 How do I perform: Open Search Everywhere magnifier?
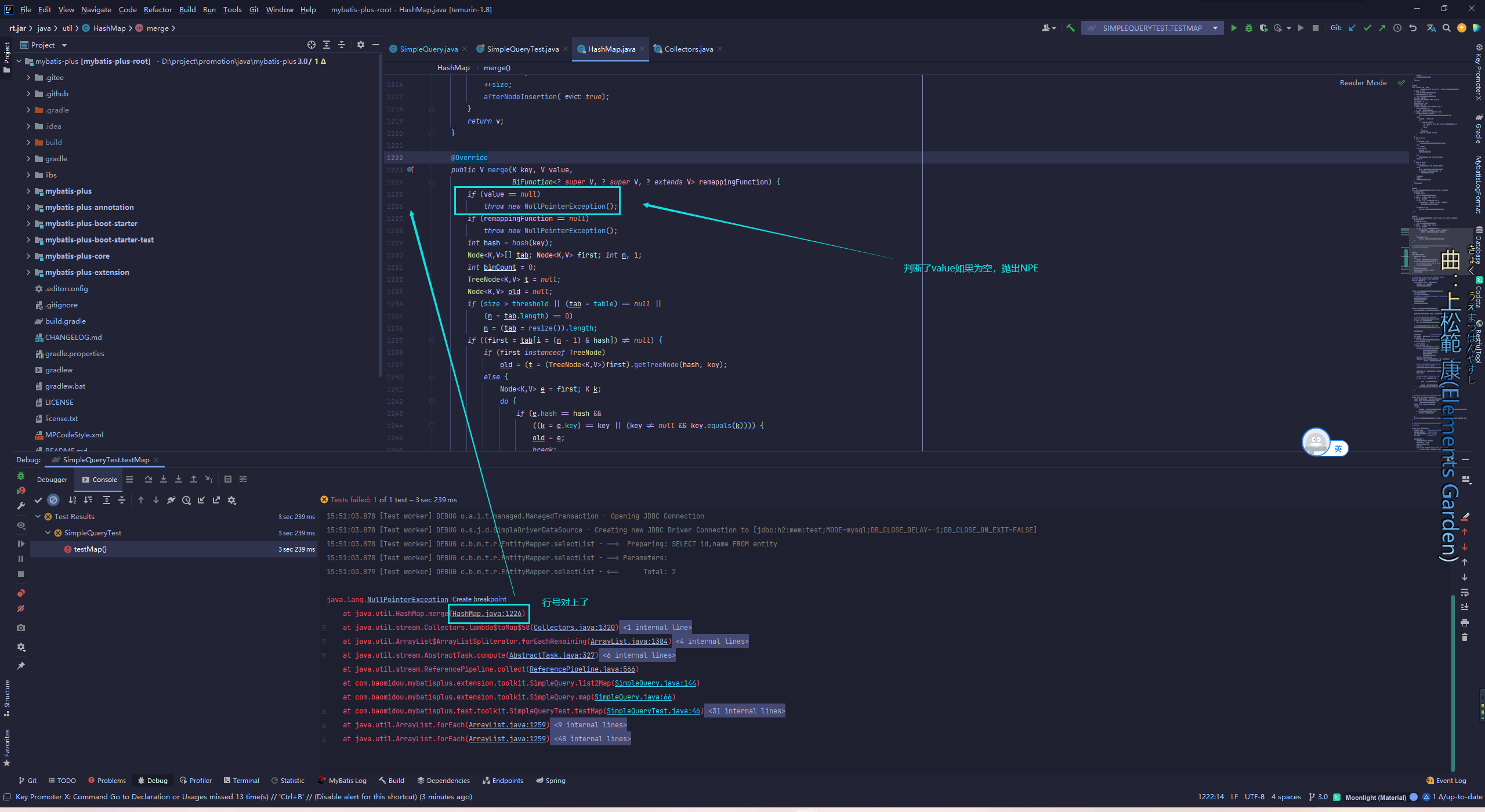coord(1447,28)
